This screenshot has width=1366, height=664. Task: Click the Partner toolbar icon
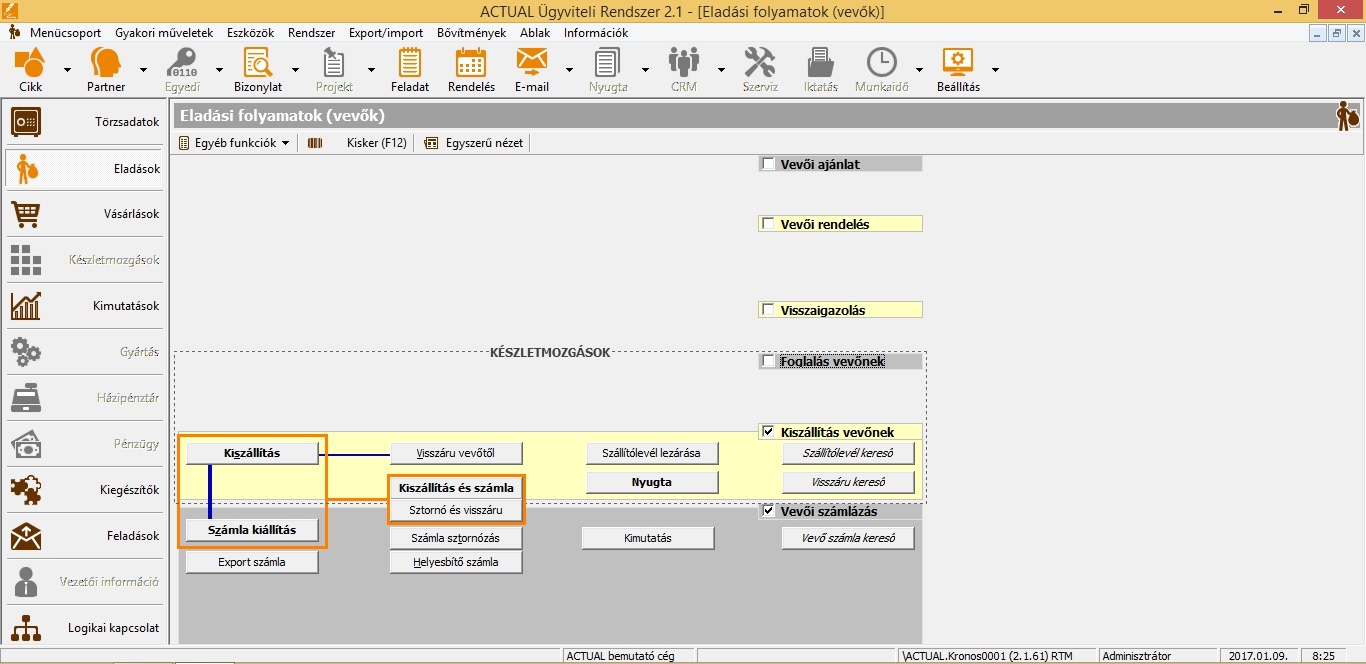(x=106, y=69)
